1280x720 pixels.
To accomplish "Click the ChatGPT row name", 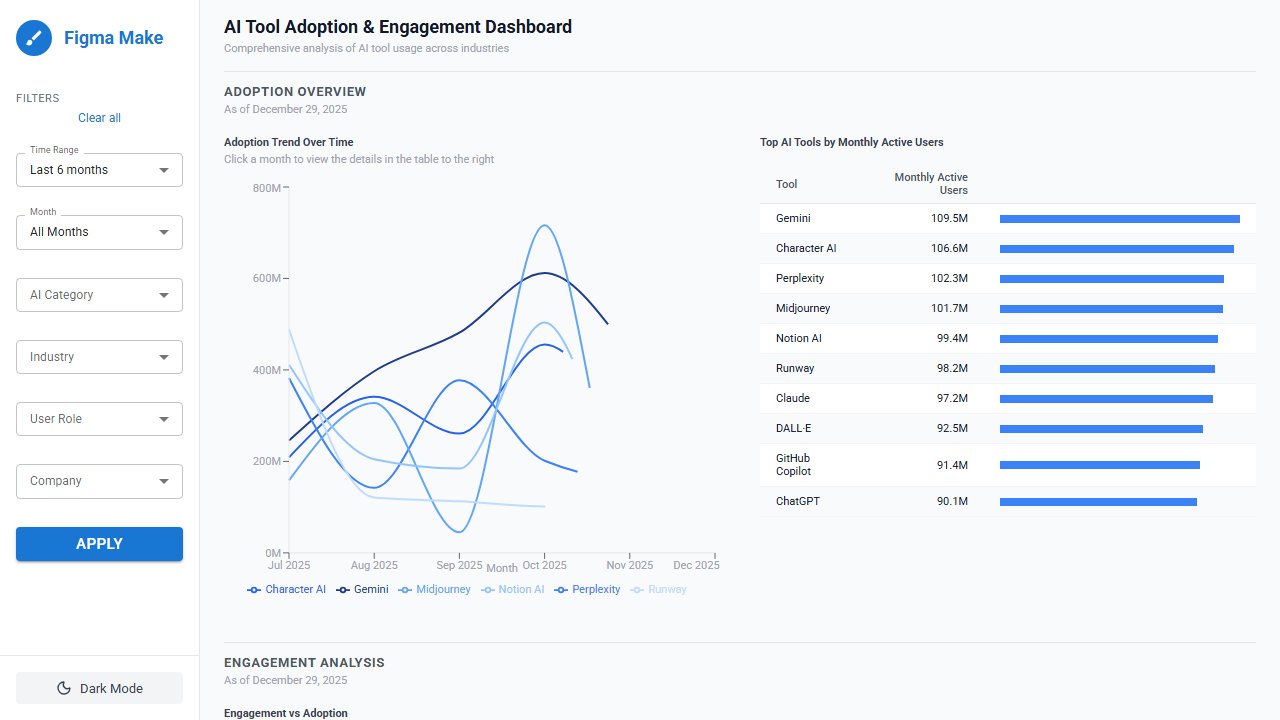I will pos(798,502).
